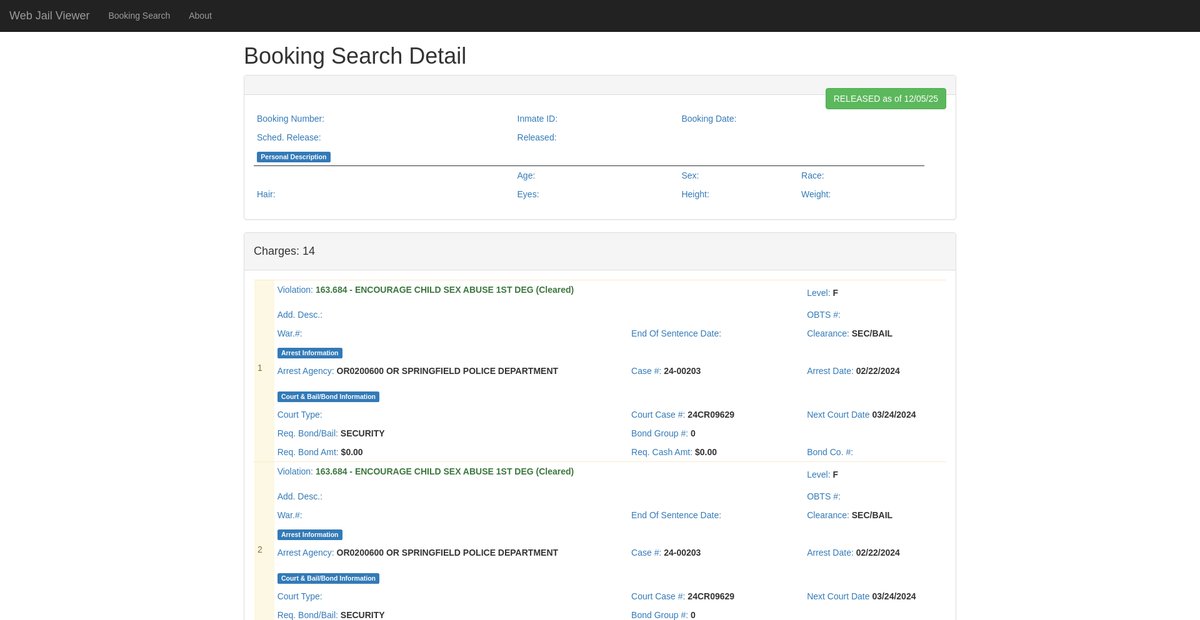Image resolution: width=1200 pixels, height=620 pixels.
Task: Select charge 1 court case 24CR09629
Action: [711, 415]
